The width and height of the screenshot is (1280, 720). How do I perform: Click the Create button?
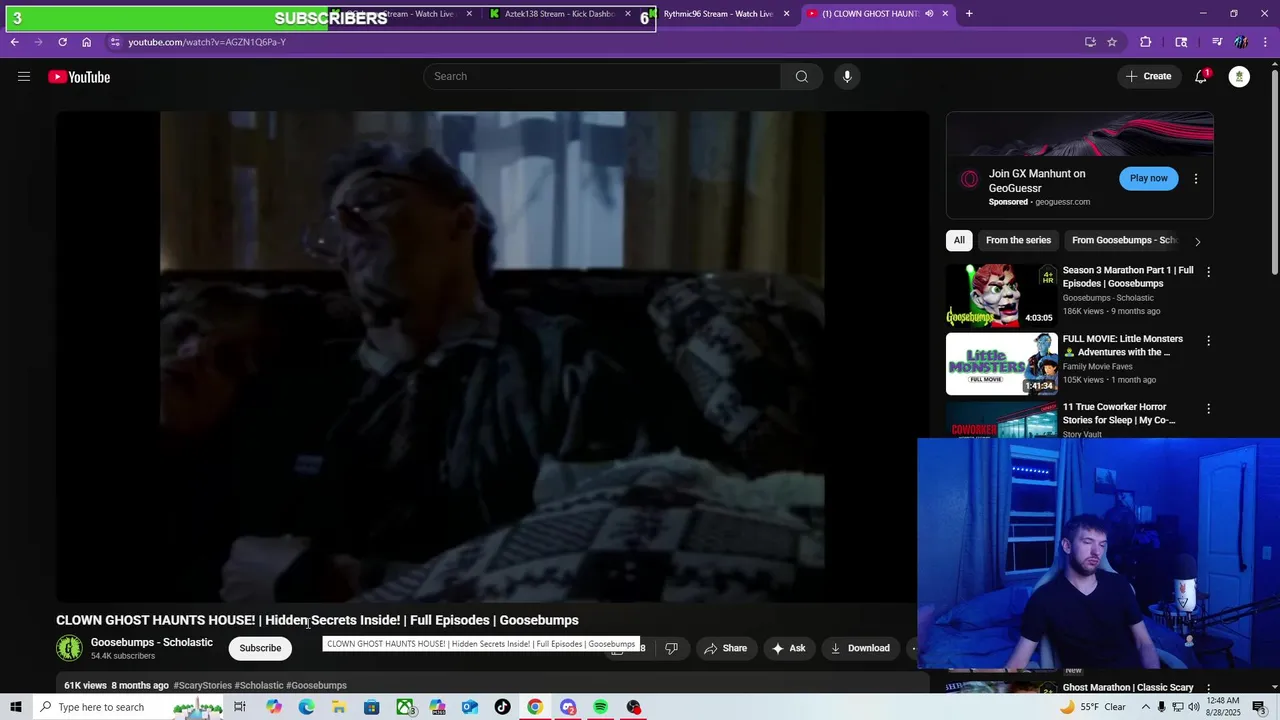(x=1148, y=77)
